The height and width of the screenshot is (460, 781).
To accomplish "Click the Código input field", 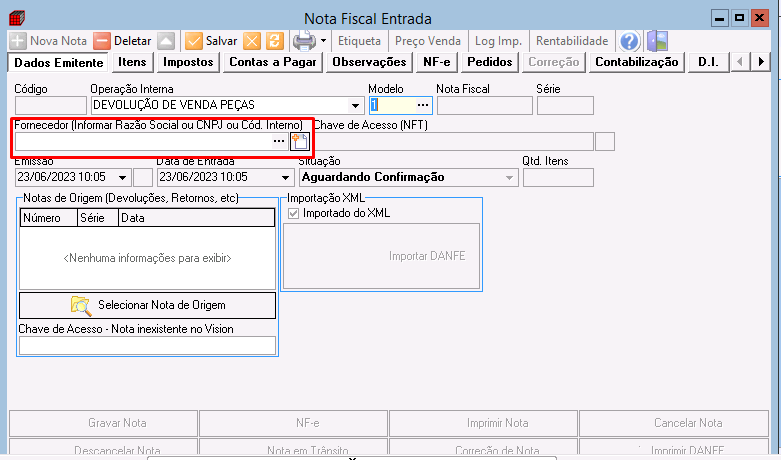I will (x=51, y=106).
